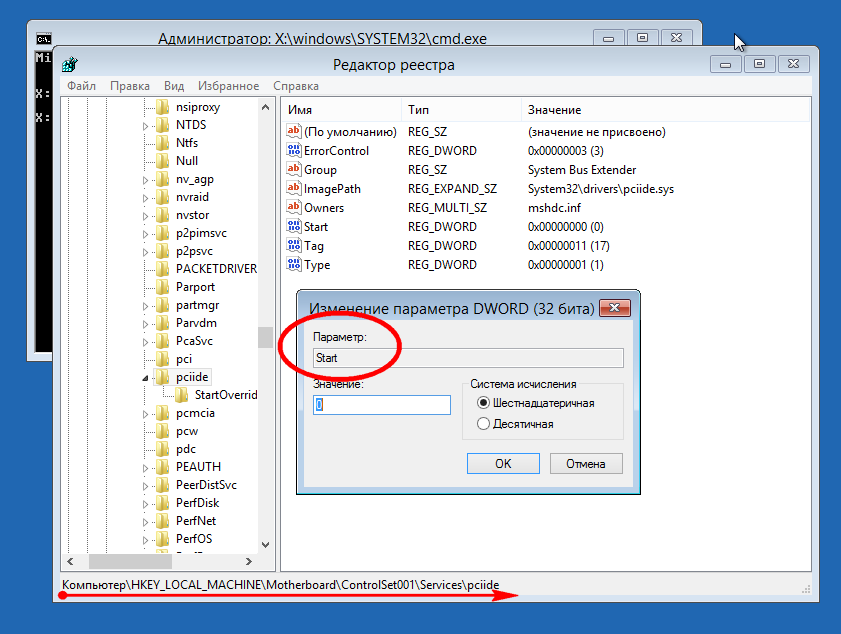Open the Избранное menu
This screenshot has height=634, width=841.
point(228,86)
